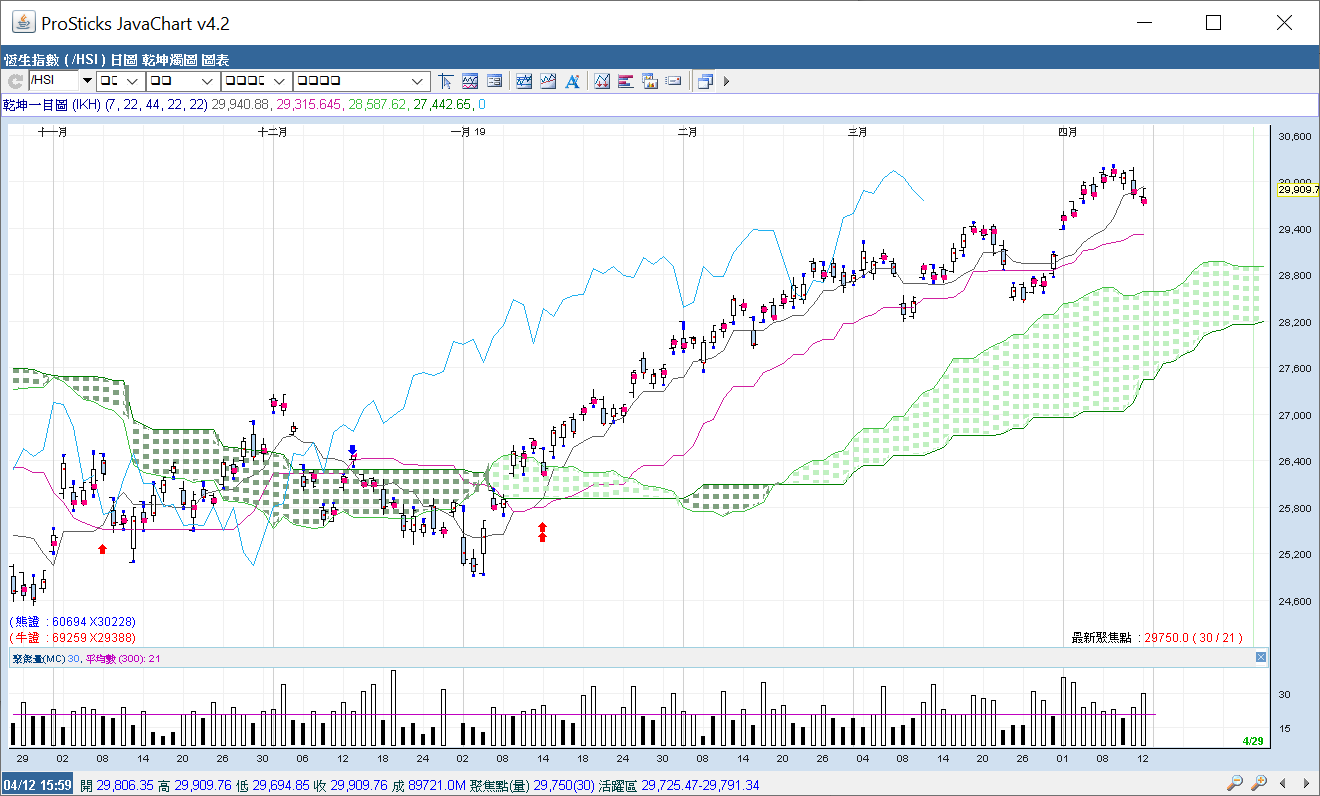The width and height of the screenshot is (1320, 796).
Task: Select the text annotation 'A' tool
Action: (572, 81)
